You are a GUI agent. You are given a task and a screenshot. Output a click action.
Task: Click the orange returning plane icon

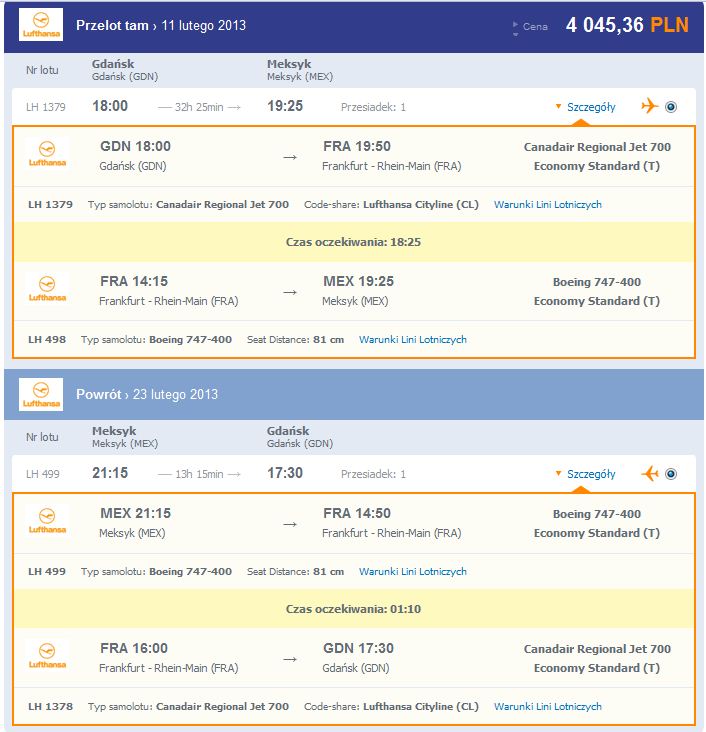[x=649, y=473]
